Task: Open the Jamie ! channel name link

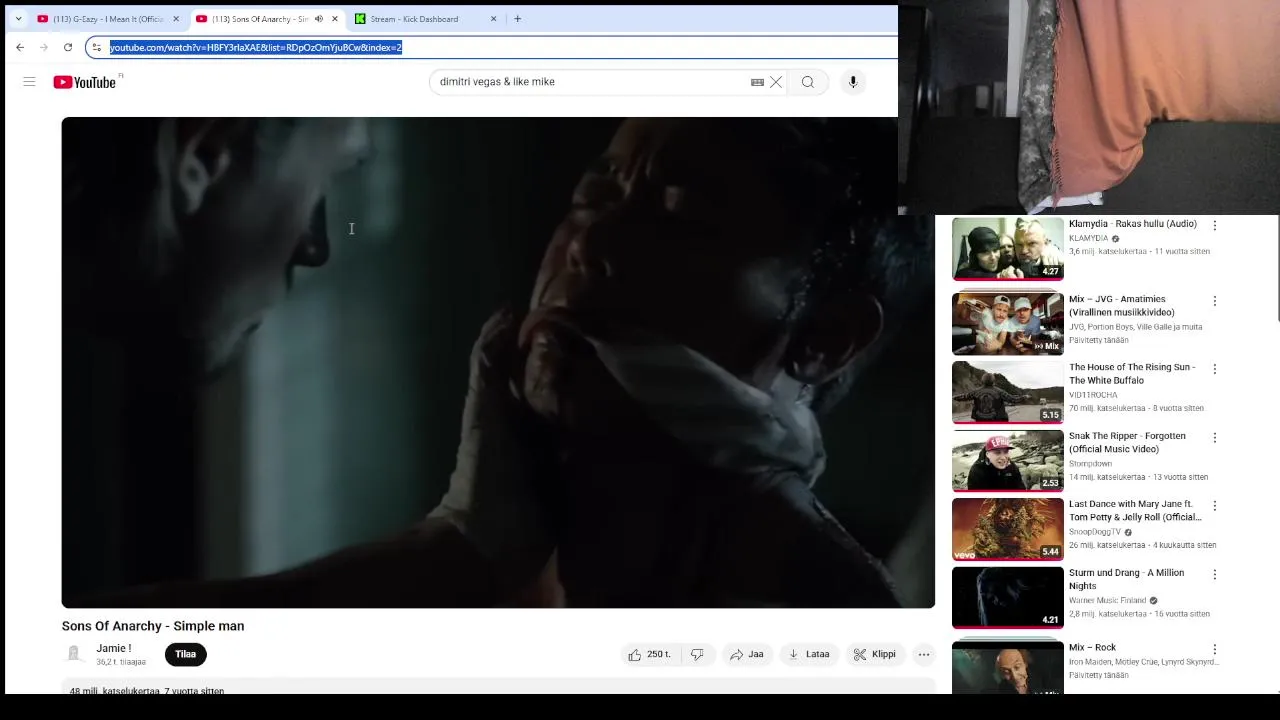Action: pos(113,648)
